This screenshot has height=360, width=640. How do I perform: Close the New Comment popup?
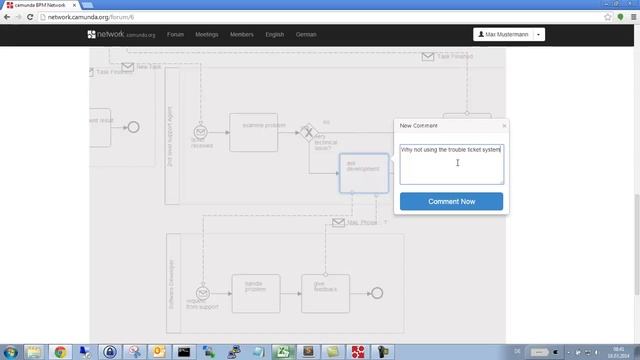click(x=504, y=126)
